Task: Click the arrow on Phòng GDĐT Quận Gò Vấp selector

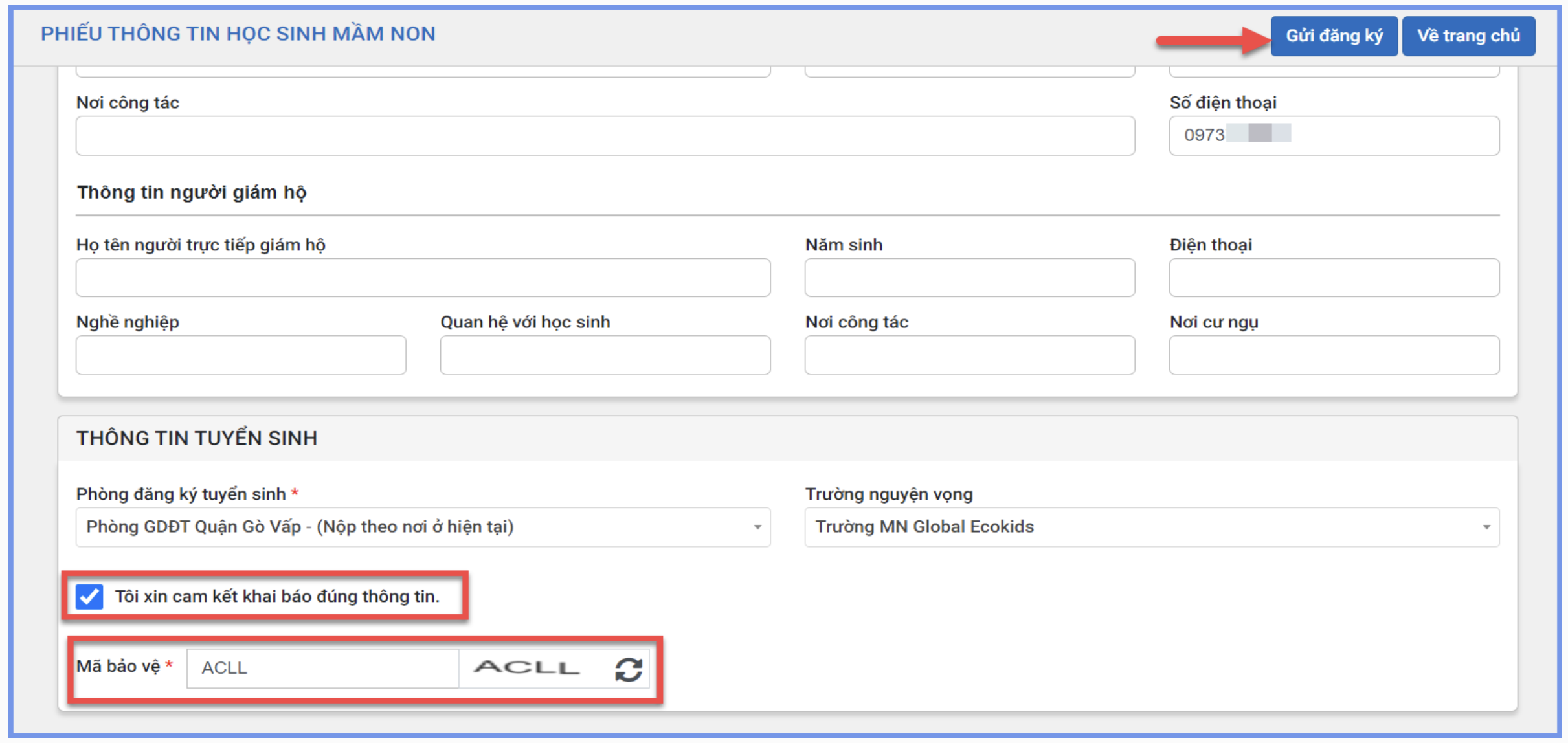Action: click(757, 527)
